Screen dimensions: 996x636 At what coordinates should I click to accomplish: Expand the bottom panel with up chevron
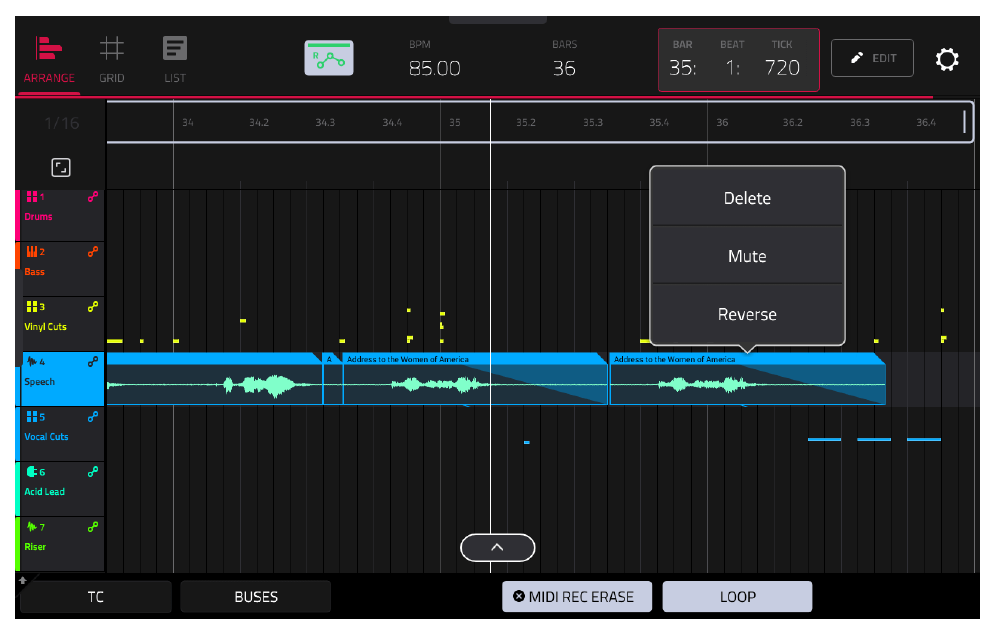coord(497,548)
